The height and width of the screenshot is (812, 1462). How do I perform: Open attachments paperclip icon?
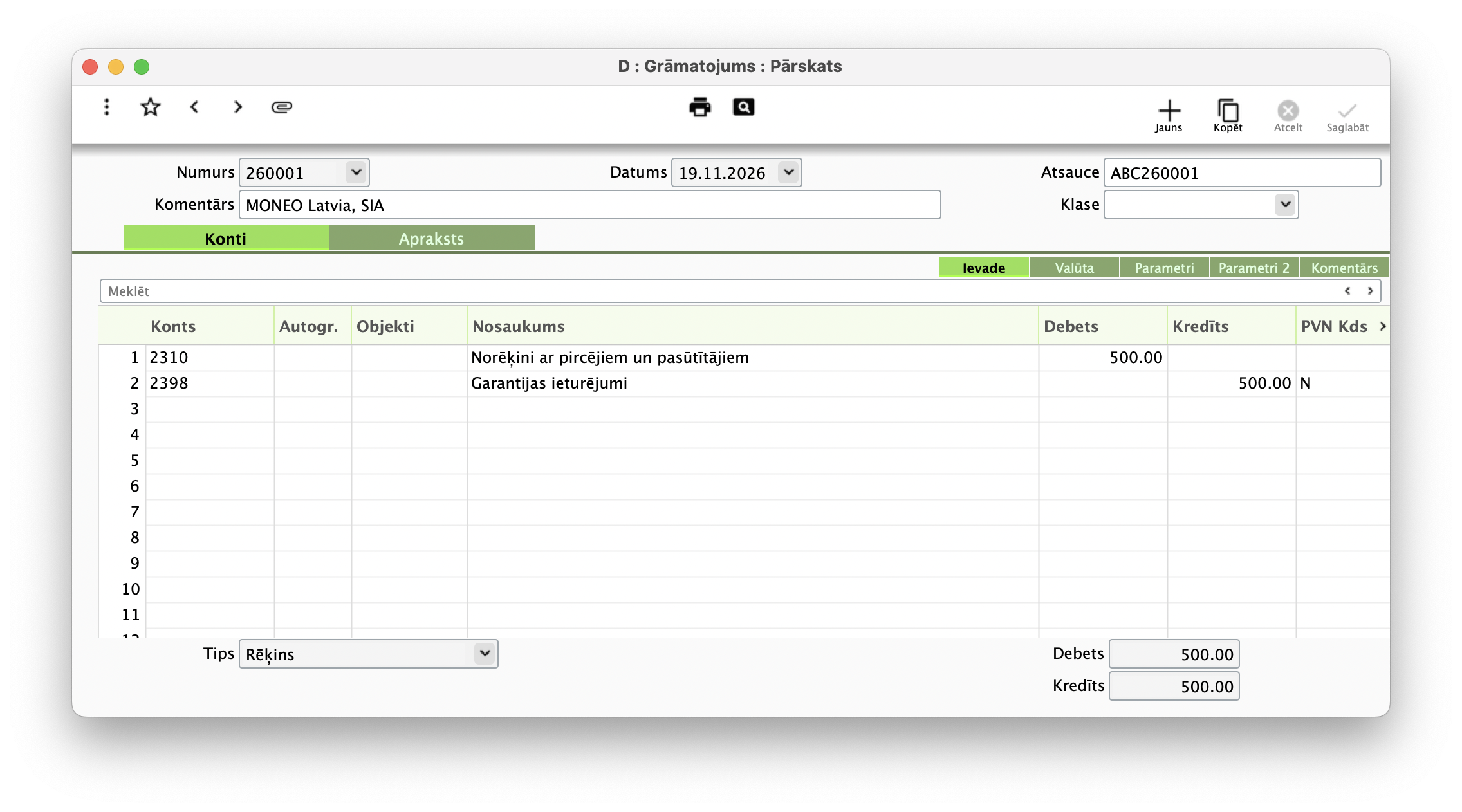(x=282, y=107)
